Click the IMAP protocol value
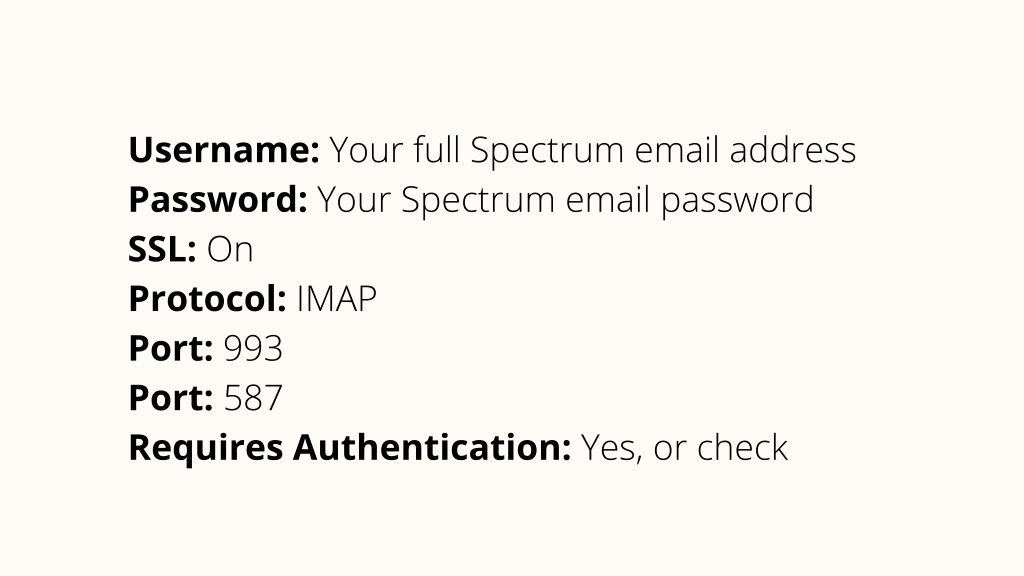The height and width of the screenshot is (576, 1024). pyautogui.click(x=336, y=300)
